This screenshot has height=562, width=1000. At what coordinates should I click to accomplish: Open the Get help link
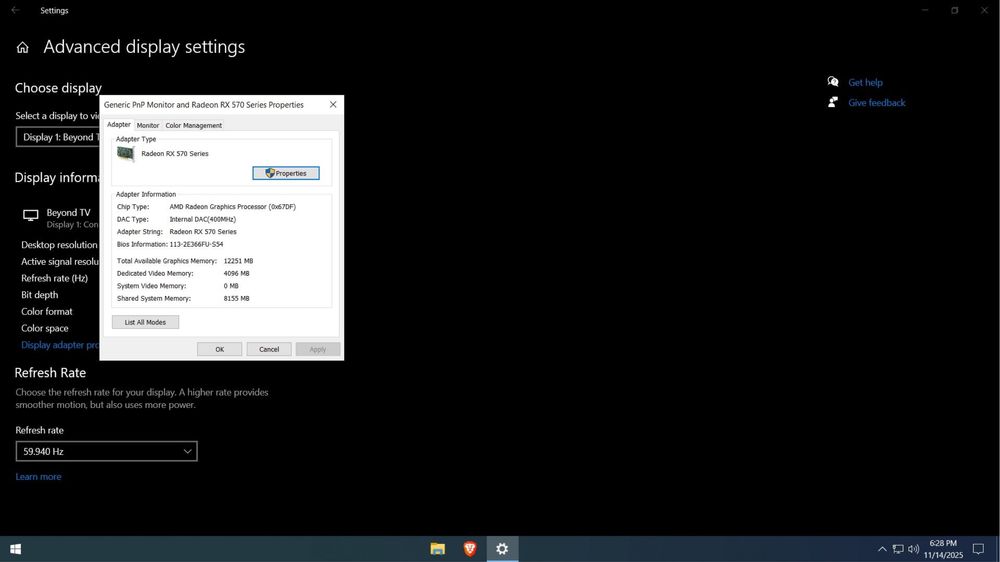865,82
